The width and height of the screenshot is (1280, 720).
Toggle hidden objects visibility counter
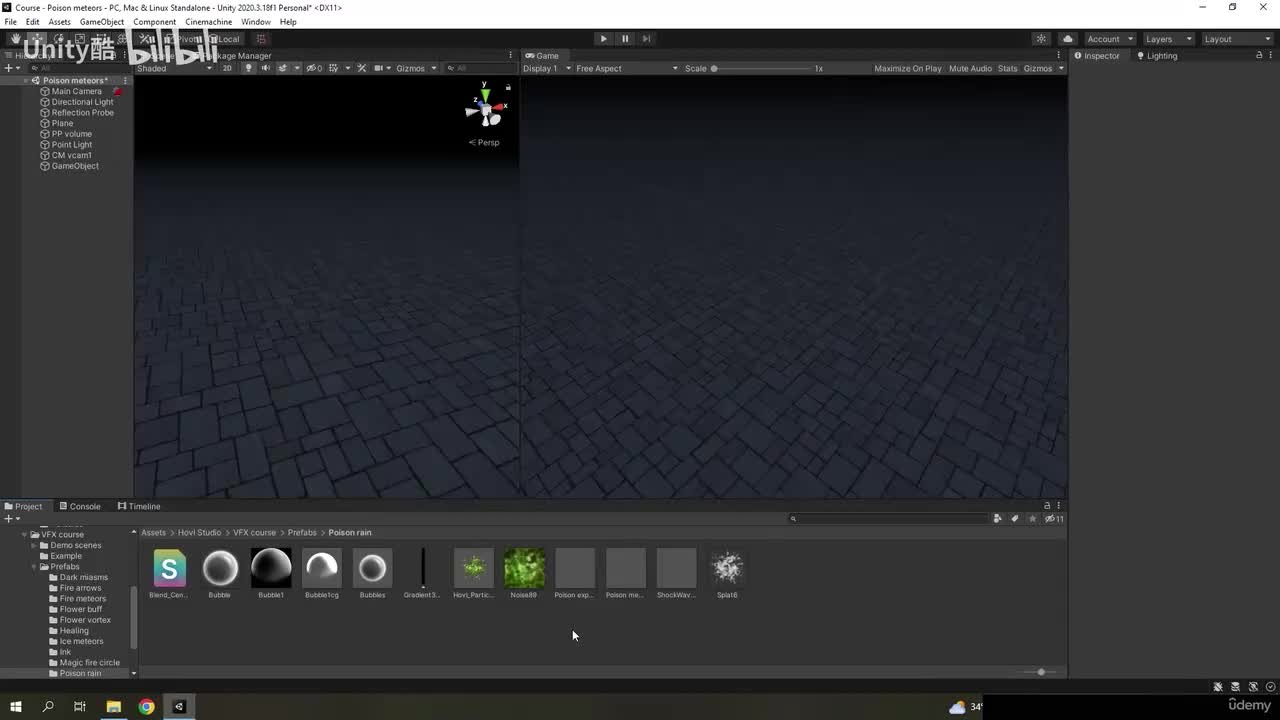tap(314, 68)
